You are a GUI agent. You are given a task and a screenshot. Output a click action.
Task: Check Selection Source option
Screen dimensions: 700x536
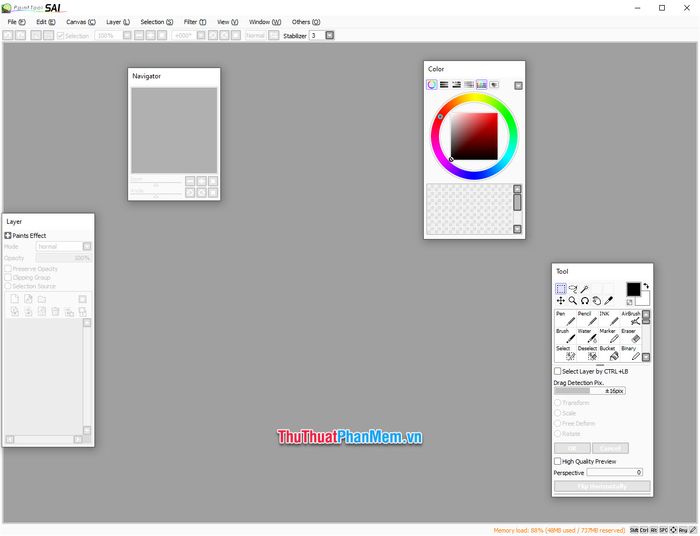(8, 286)
